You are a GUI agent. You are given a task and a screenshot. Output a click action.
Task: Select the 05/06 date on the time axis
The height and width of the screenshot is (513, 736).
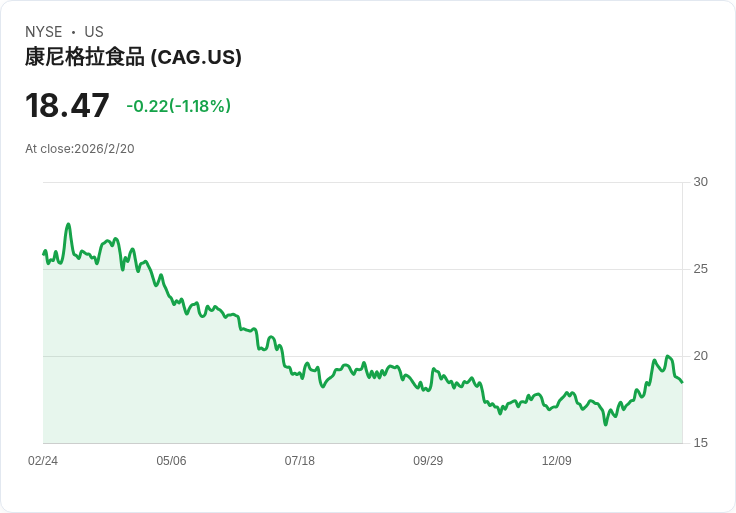point(171,461)
